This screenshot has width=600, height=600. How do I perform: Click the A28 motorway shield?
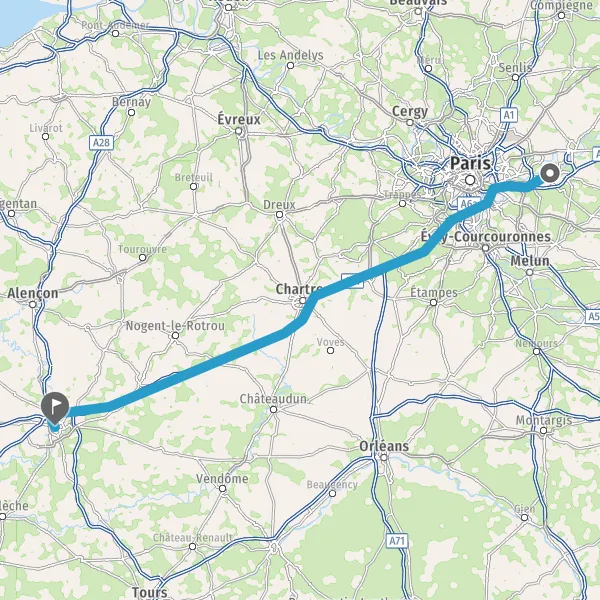[x=101, y=142]
